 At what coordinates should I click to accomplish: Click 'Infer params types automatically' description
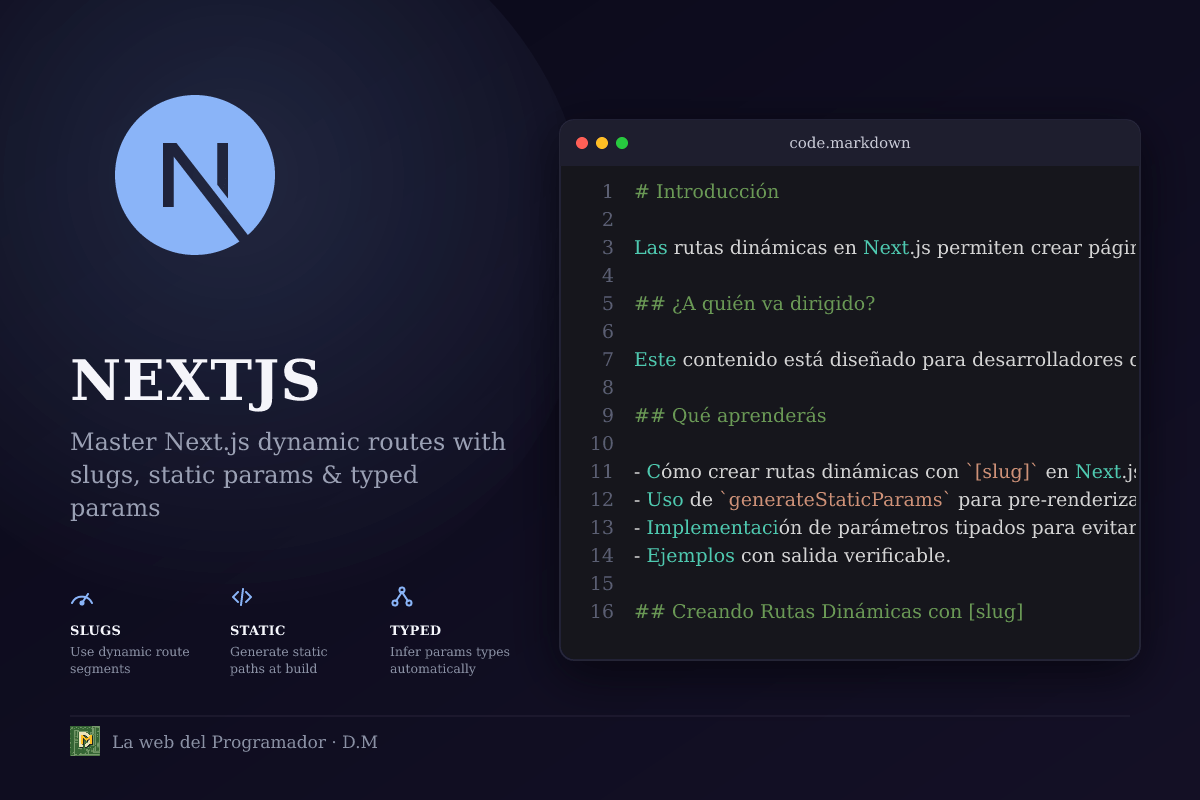pyautogui.click(x=450, y=660)
